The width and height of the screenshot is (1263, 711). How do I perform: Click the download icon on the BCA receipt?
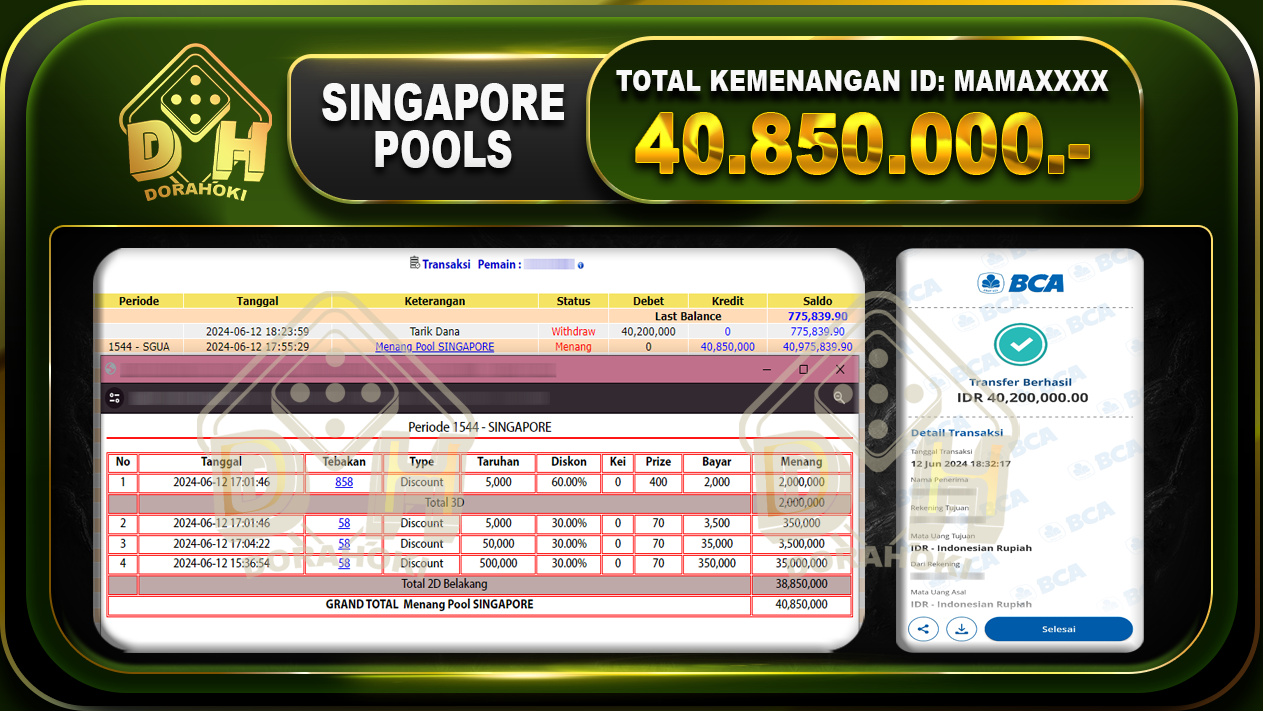pos(961,629)
